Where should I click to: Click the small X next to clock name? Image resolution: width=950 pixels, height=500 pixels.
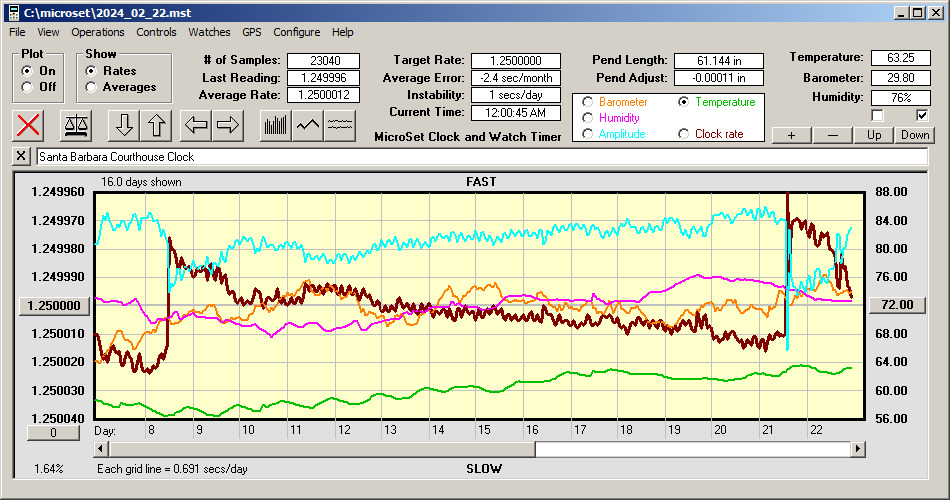coord(21,156)
